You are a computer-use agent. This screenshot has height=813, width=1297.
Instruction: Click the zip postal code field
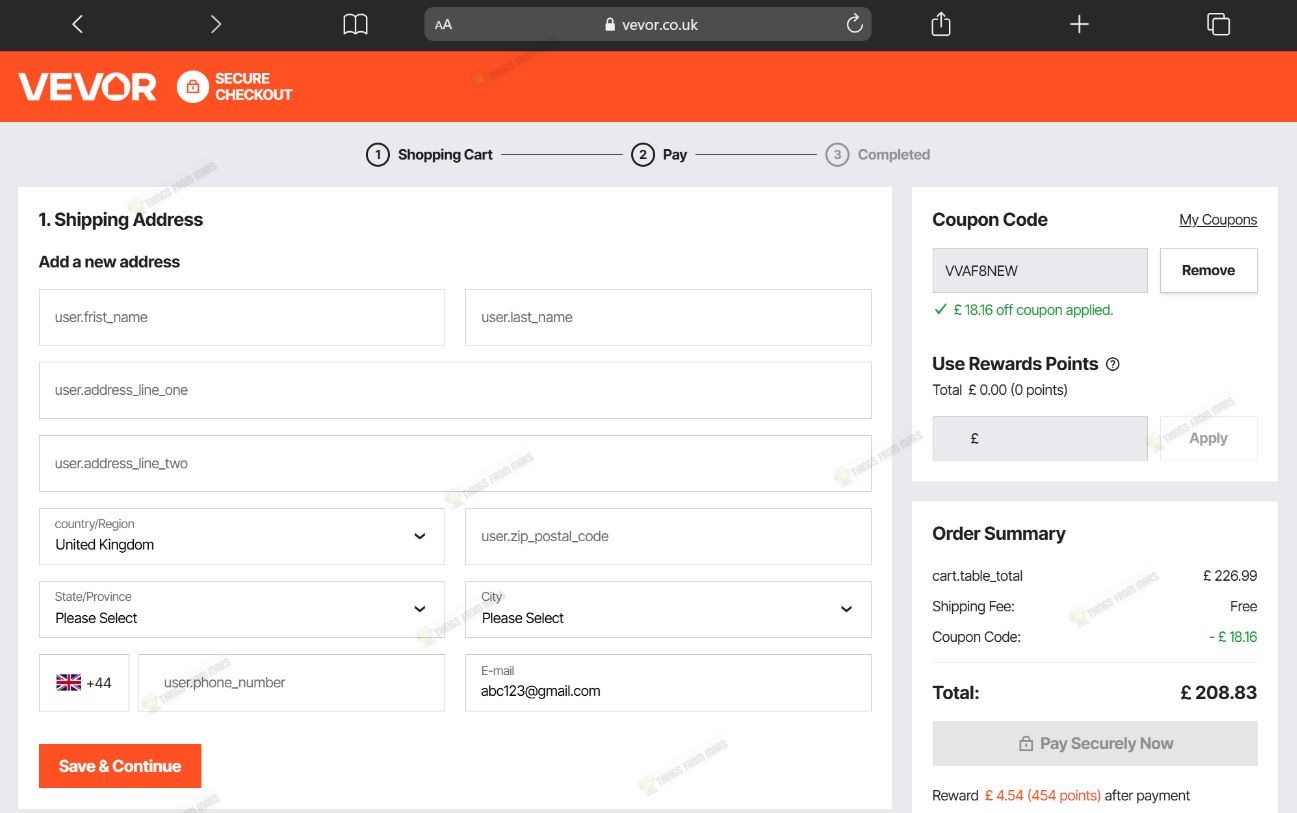pyautogui.click(x=668, y=536)
